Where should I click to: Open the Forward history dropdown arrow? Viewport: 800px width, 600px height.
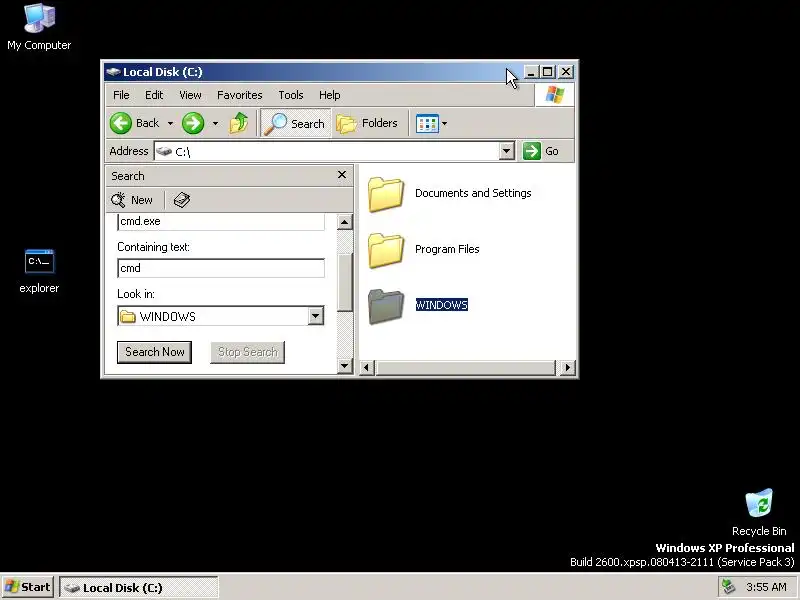(x=215, y=123)
